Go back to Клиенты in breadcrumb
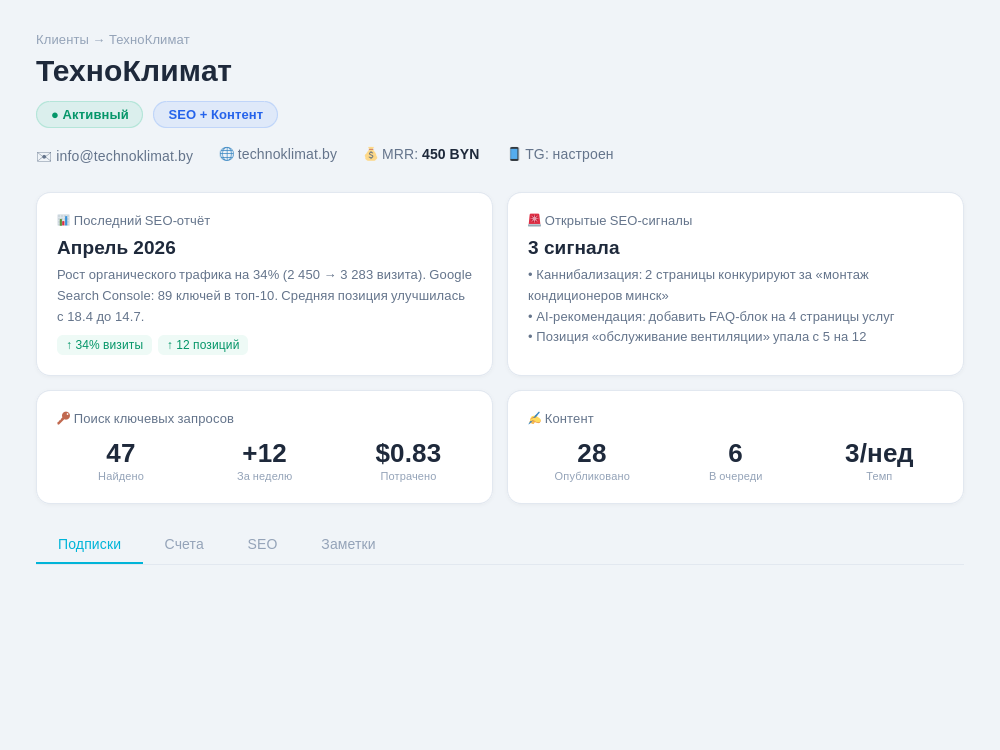Image resolution: width=1000 pixels, height=750 pixels. pyautogui.click(x=62, y=40)
